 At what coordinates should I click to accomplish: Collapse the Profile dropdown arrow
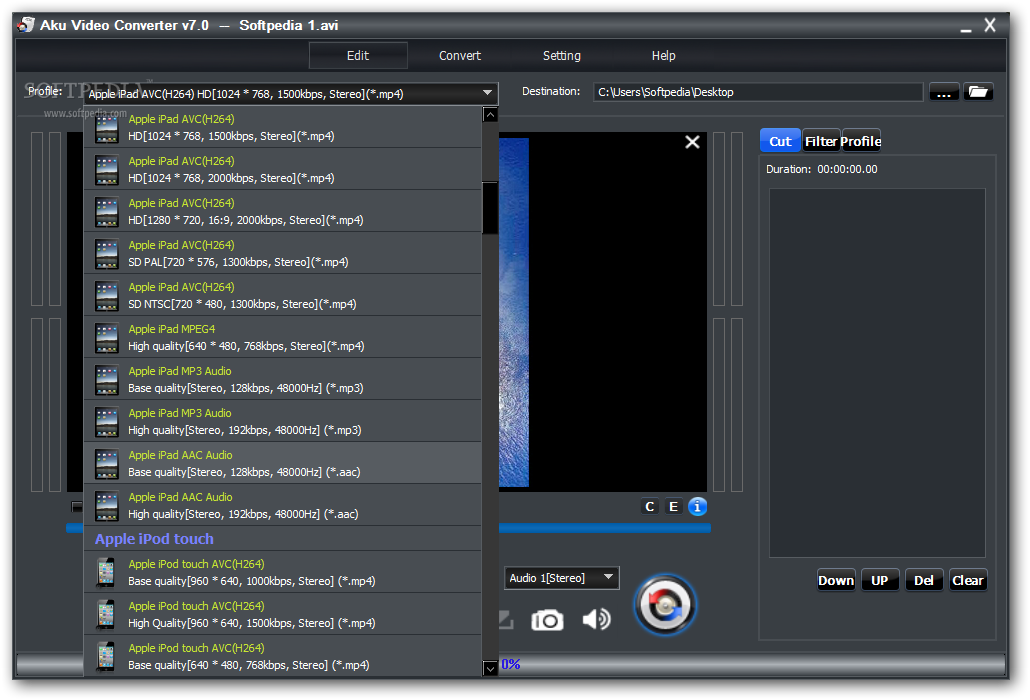487,93
